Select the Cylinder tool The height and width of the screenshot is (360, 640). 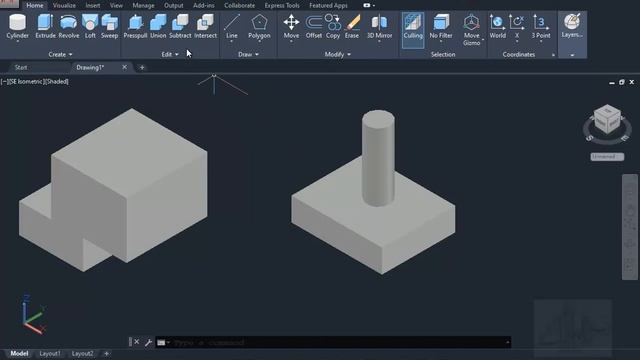click(x=18, y=27)
